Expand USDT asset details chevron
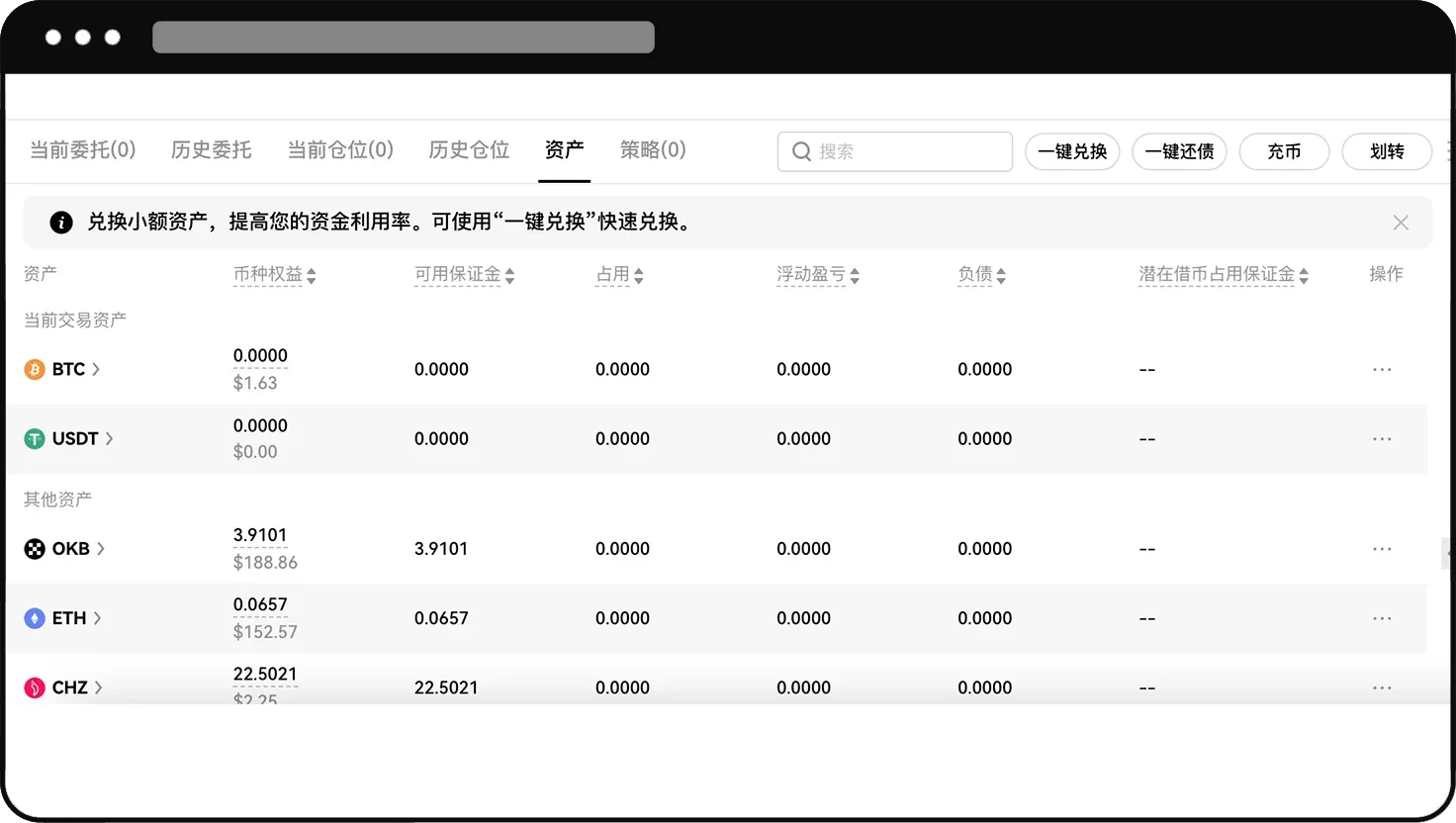 109,438
